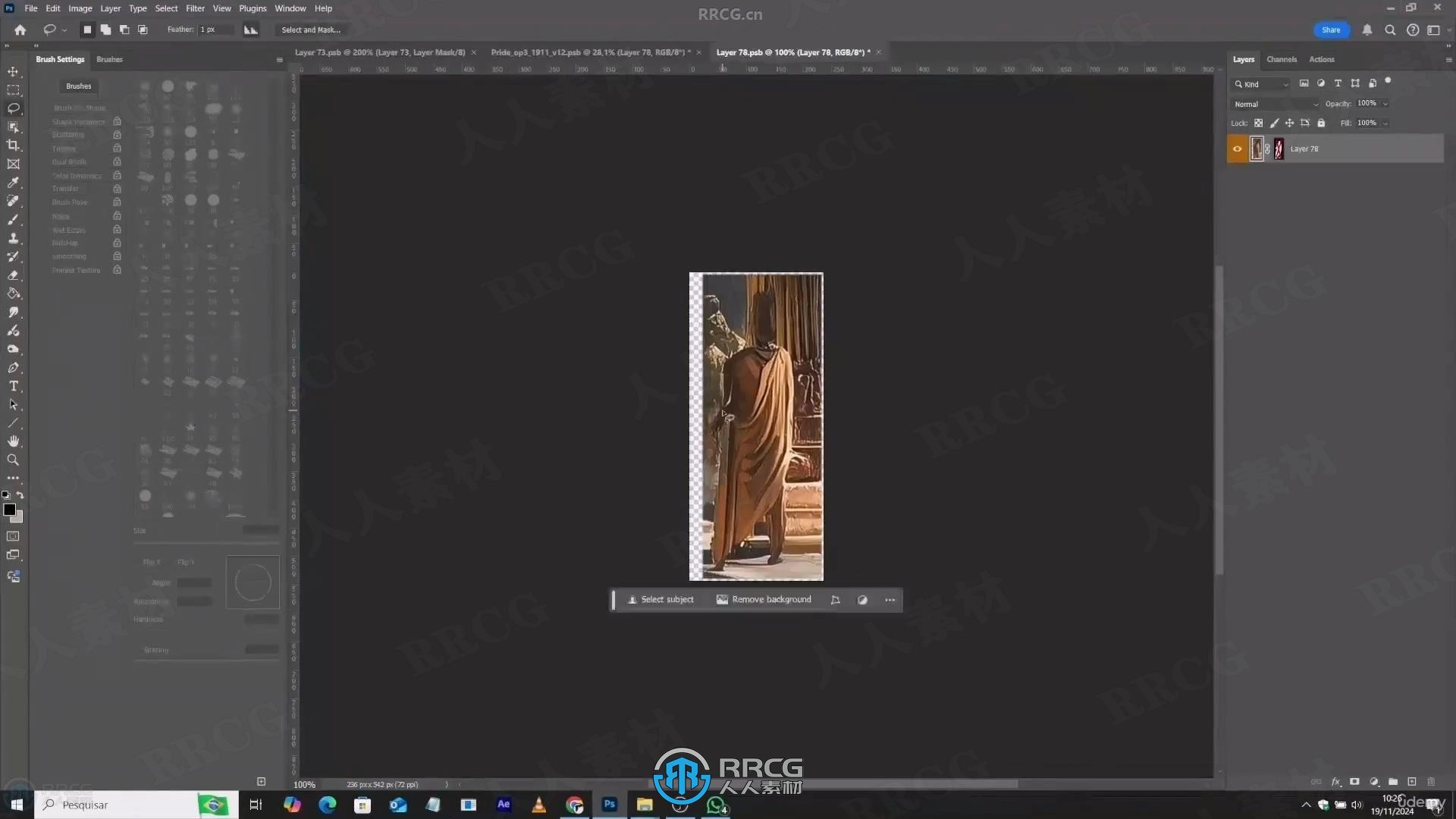
Task: Open the Fill slider dropdown arrow
Action: (x=1385, y=123)
